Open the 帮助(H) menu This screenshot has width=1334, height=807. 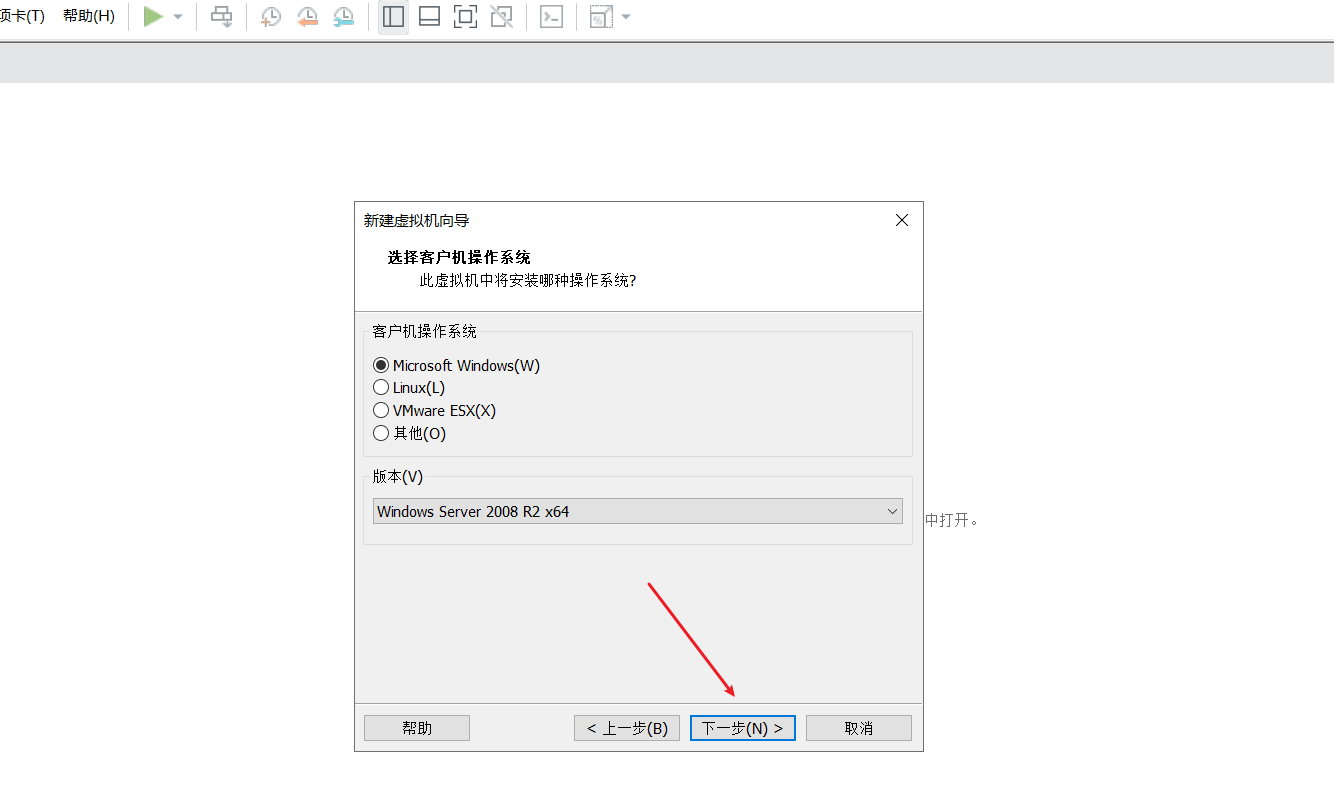pos(88,15)
